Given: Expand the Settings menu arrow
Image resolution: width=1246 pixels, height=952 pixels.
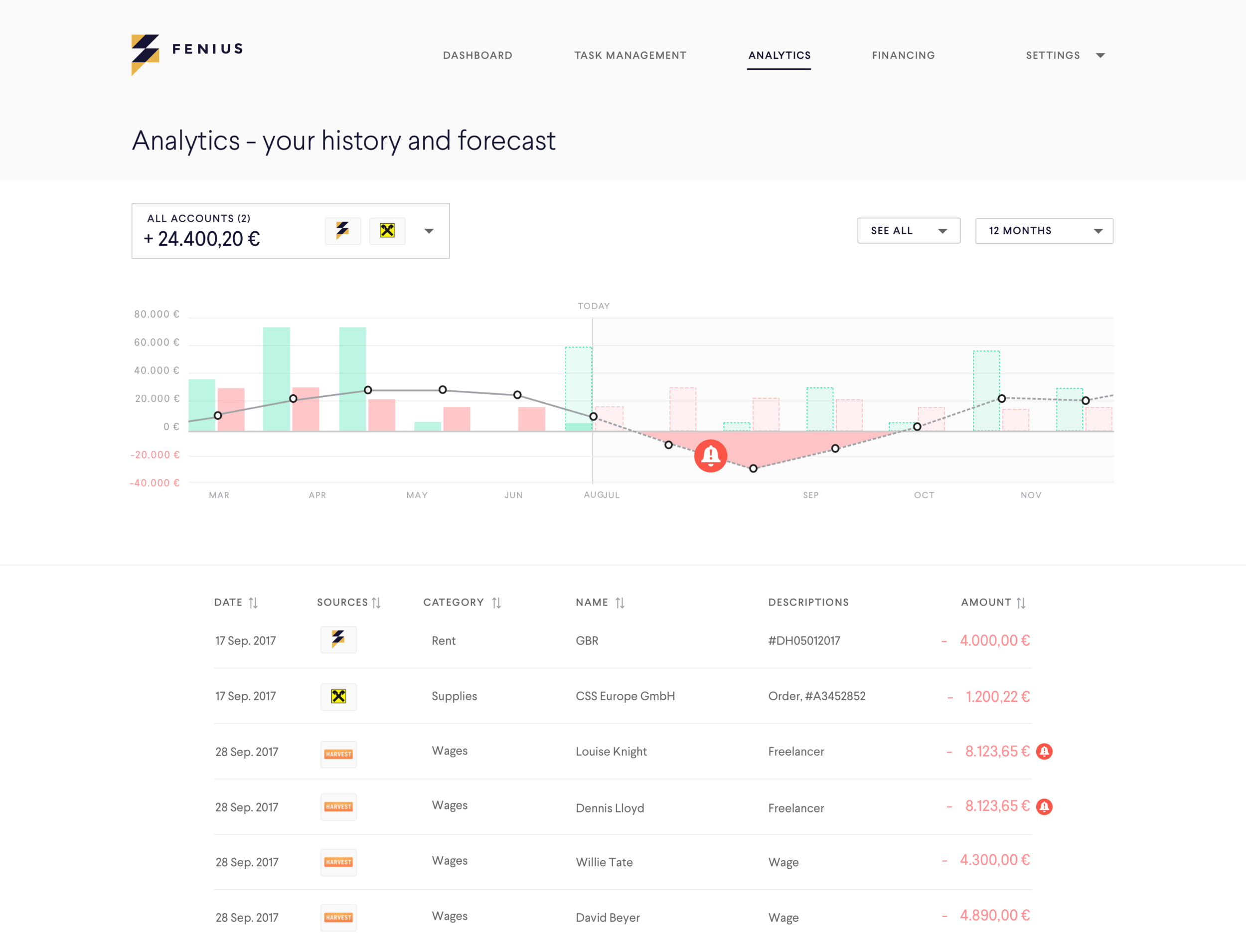Looking at the screenshot, I should click(x=1100, y=55).
